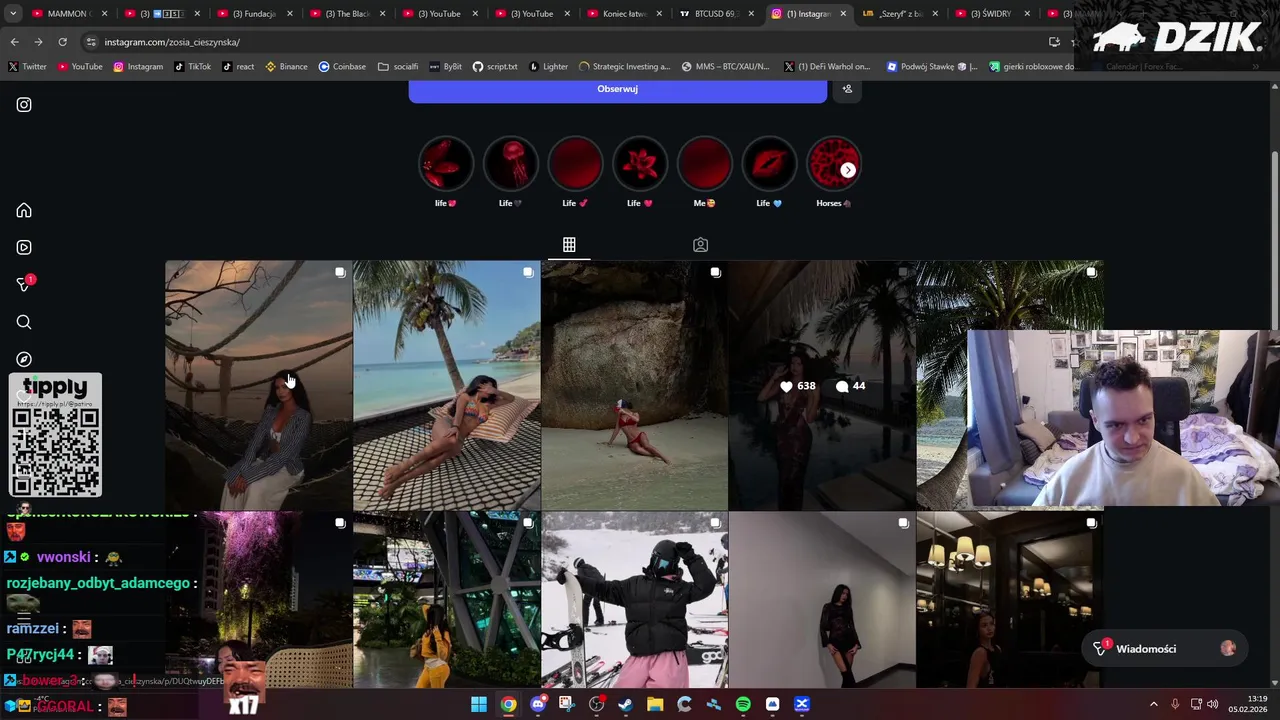Viewport: 1280px width, 720px height.
Task: Switch to the MAMMON browser tab
Action: [x=68, y=14]
